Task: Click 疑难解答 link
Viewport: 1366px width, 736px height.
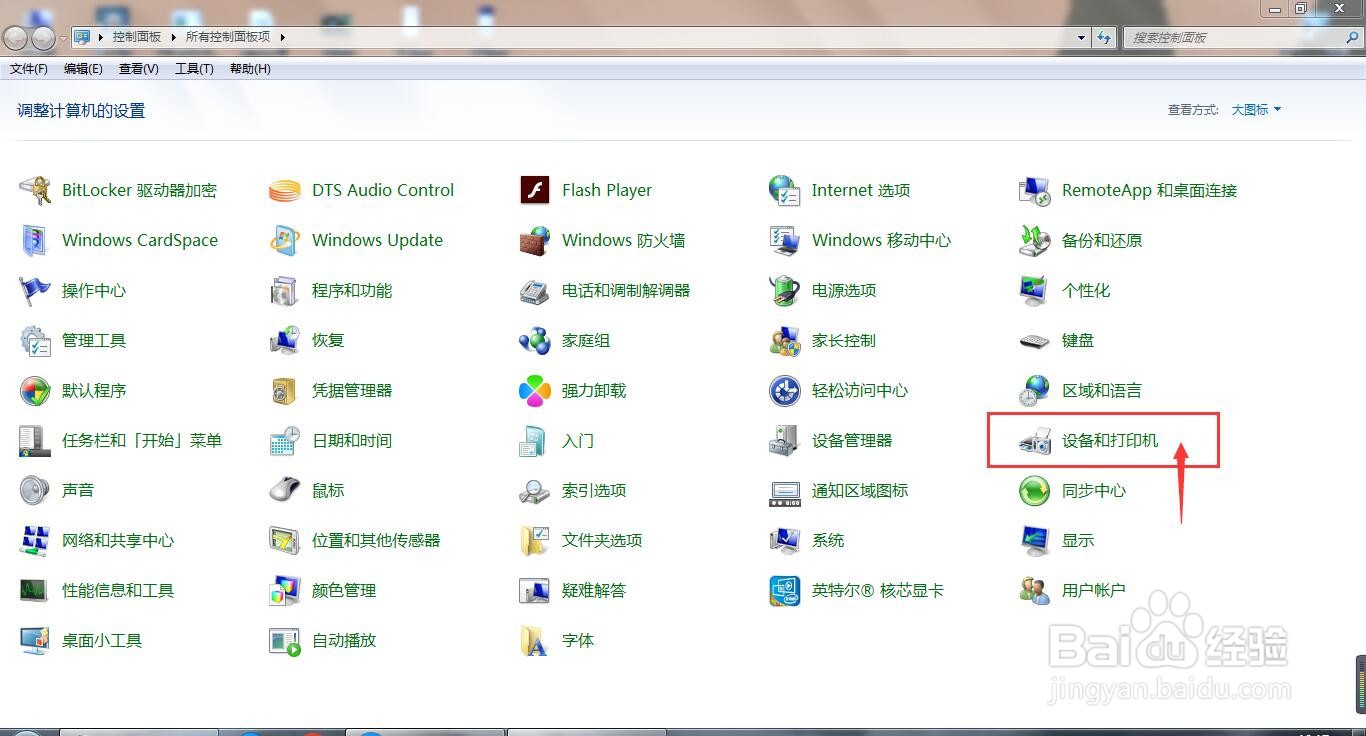Action: [594, 590]
